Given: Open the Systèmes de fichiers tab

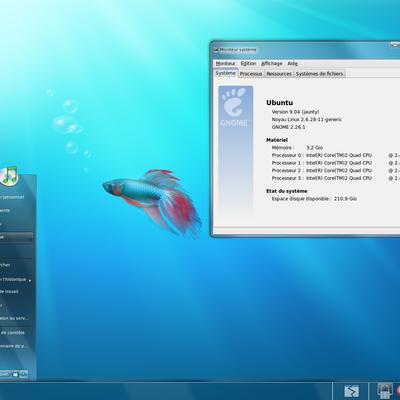Looking at the screenshot, I should pos(319,74).
